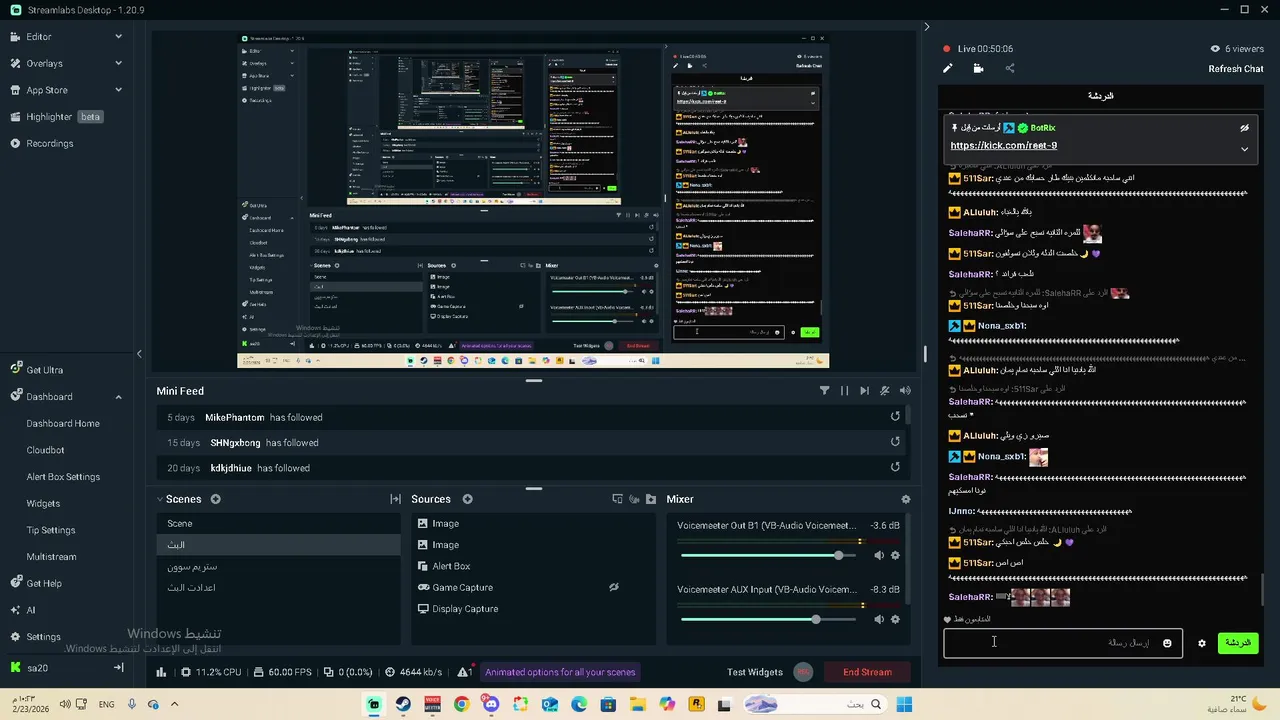Expand pinned message chevron
Image resolution: width=1280 pixels, height=720 pixels.
pyautogui.click(x=1244, y=149)
